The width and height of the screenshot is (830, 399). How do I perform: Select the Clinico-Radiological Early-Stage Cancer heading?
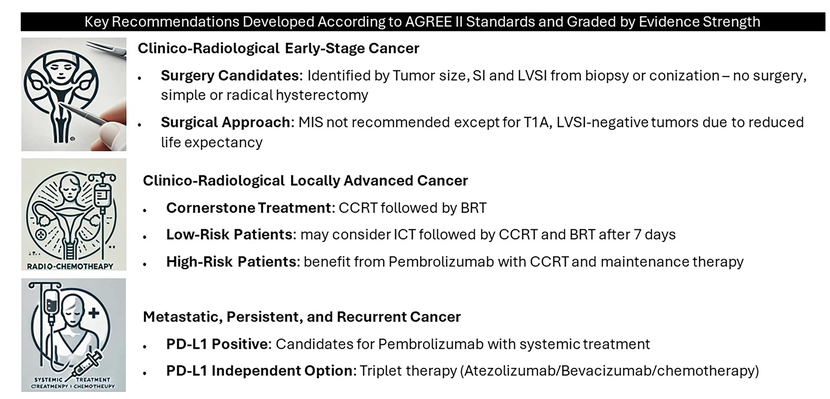[278, 49]
